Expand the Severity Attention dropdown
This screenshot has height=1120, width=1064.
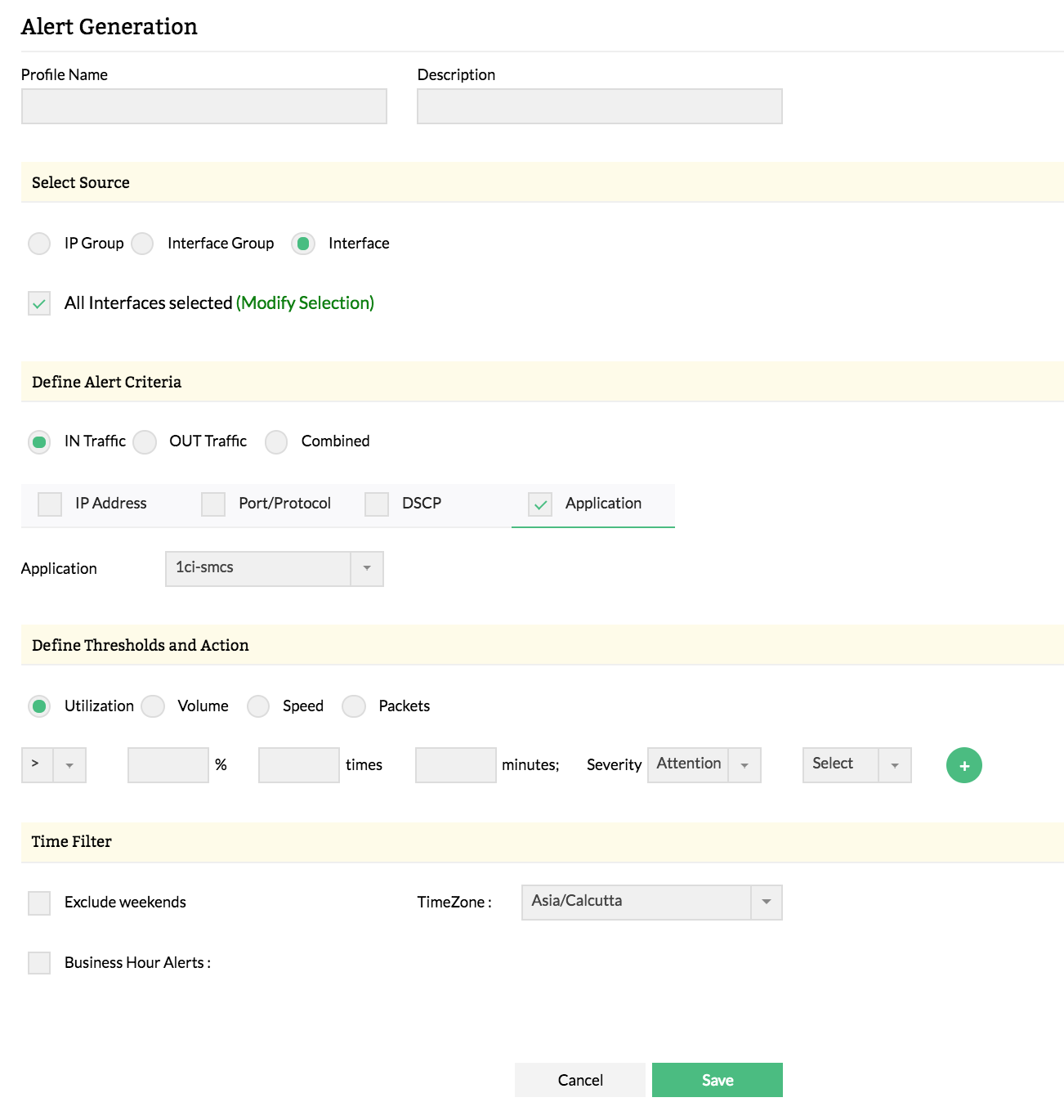point(704,765)
